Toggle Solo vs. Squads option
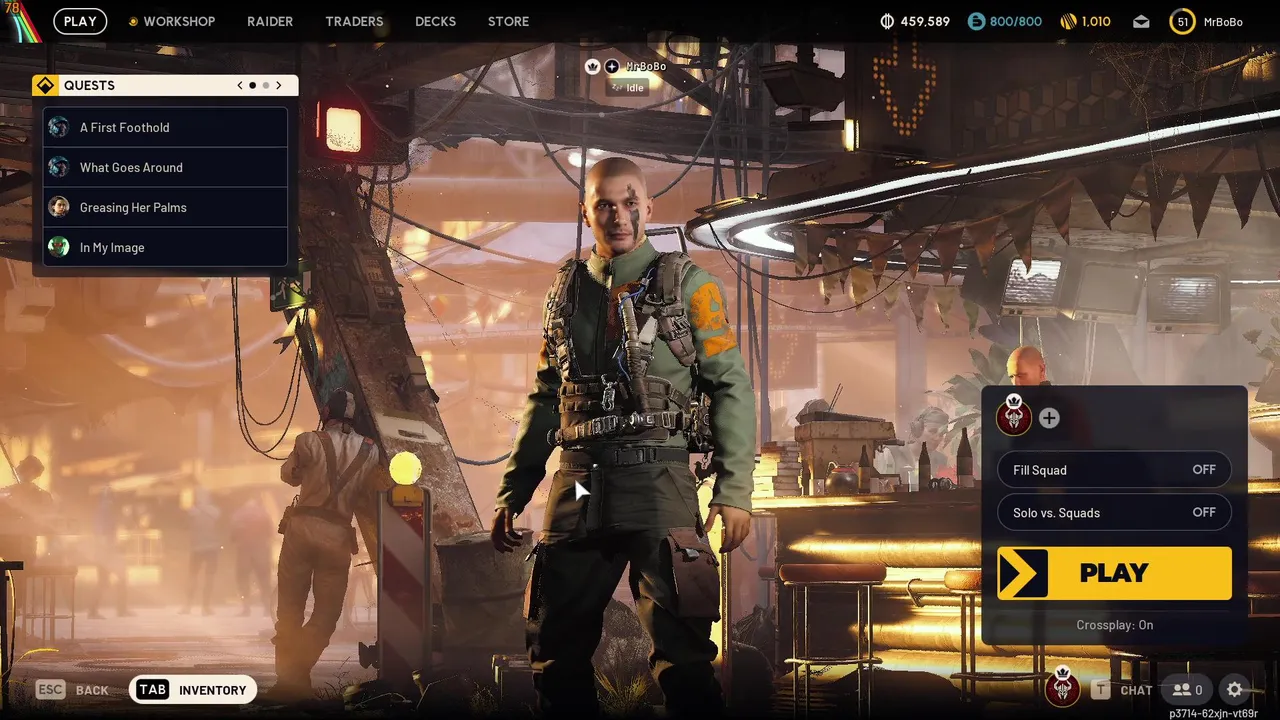 pos(1114,513)
